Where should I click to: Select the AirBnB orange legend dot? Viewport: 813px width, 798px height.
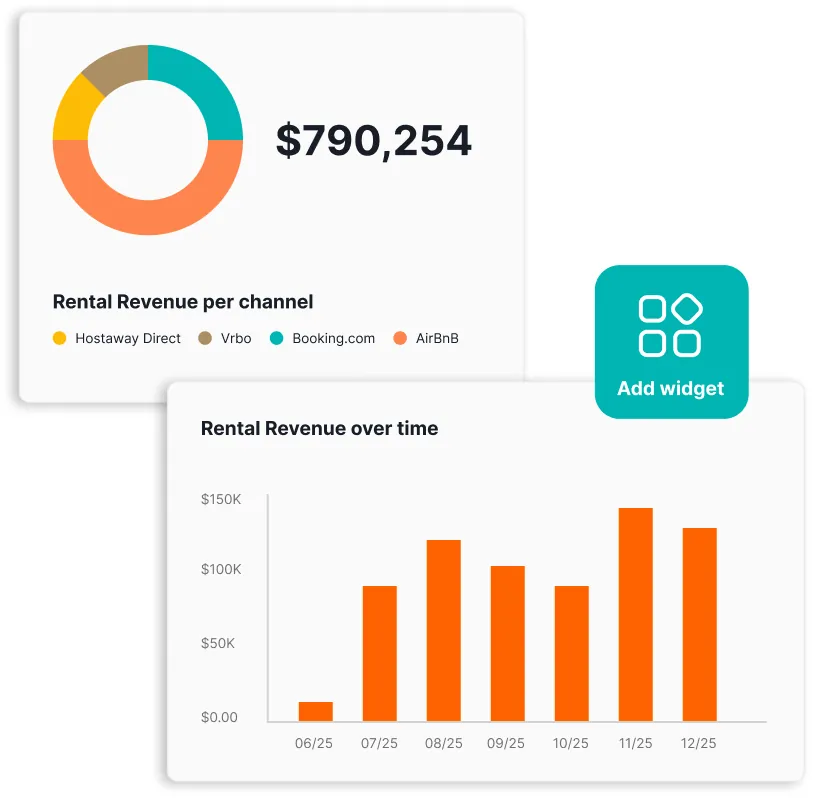pos(400,338)
